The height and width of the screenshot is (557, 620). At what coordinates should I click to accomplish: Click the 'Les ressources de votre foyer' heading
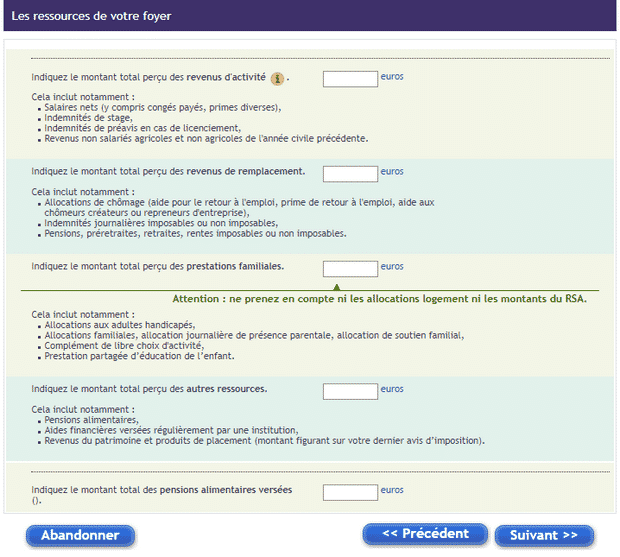point(91,16)
